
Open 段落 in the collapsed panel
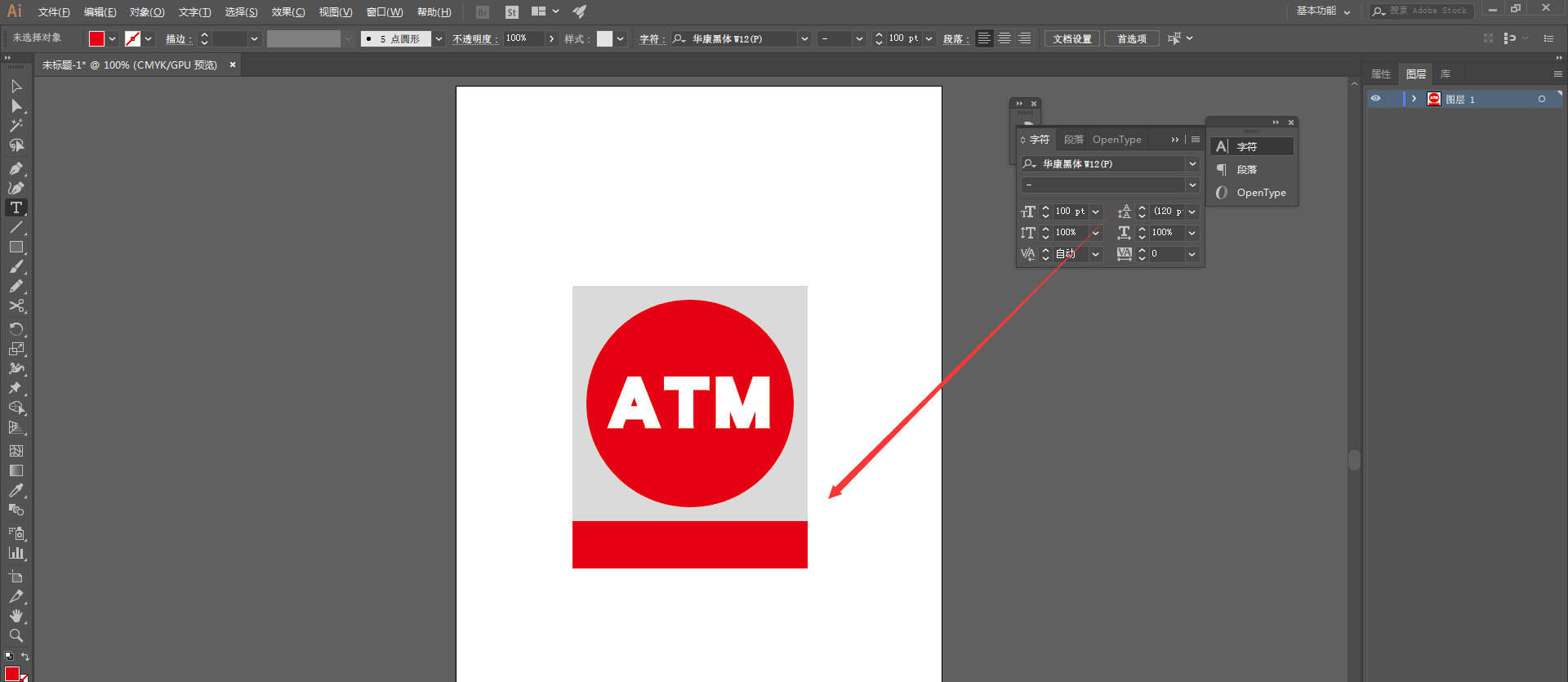click(1252, 170)
